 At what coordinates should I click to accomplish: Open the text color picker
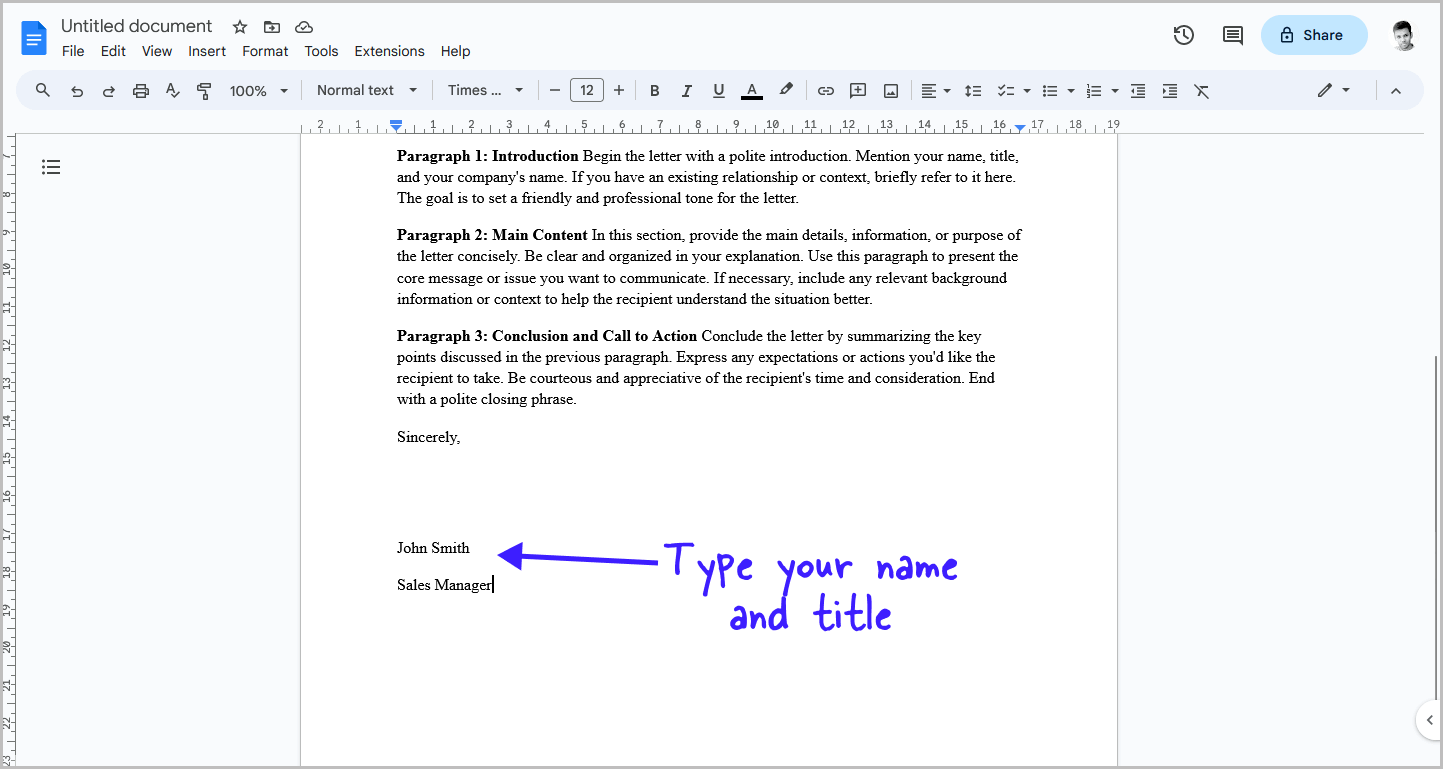(751, 89)
